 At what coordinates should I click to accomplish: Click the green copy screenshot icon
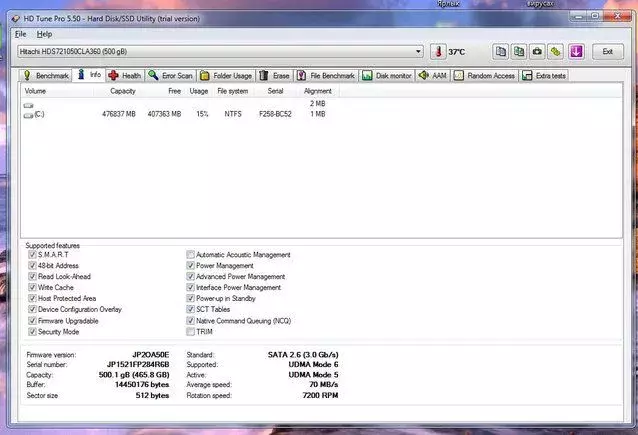519,52
